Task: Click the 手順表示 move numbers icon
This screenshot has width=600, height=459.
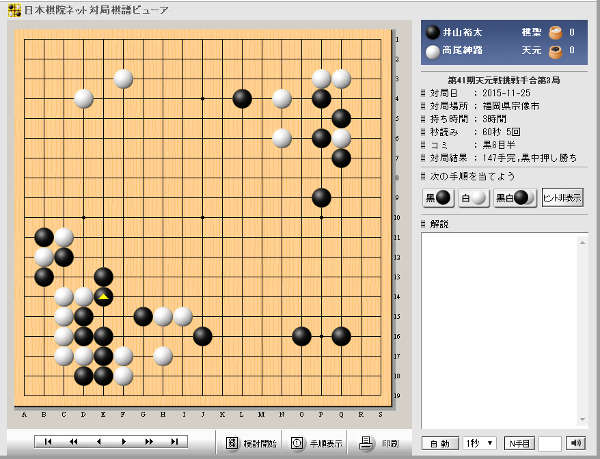Action: click(297, 443)
